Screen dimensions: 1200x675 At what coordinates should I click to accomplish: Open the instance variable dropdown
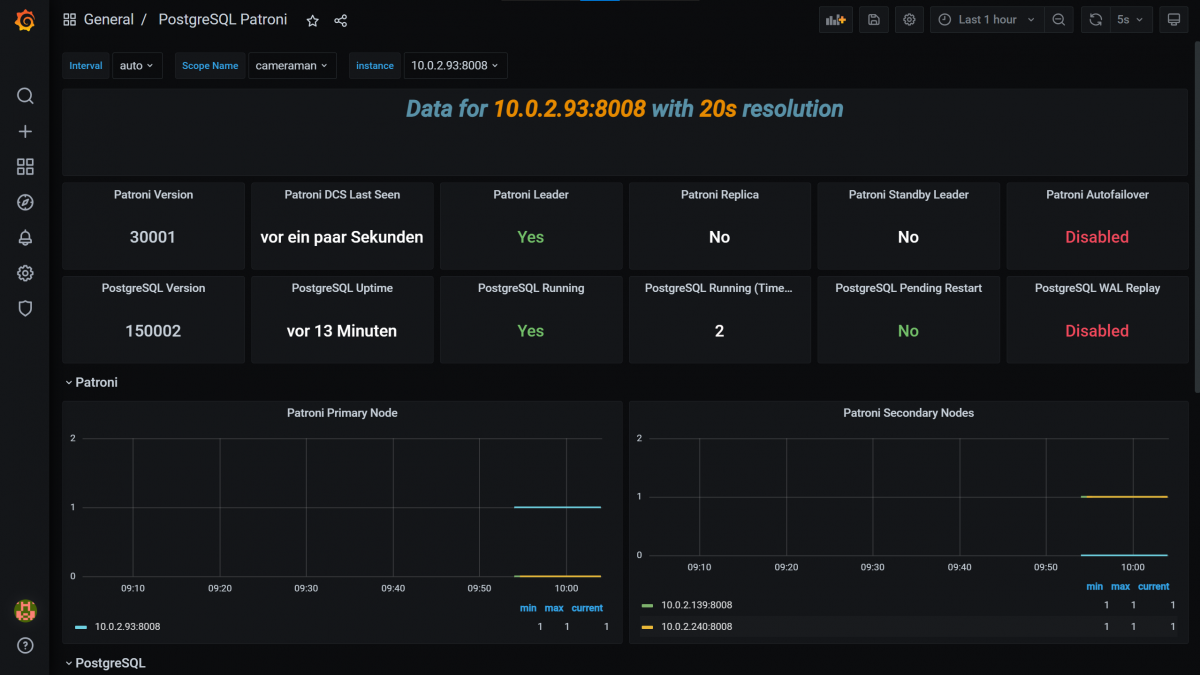pos(455,65)
